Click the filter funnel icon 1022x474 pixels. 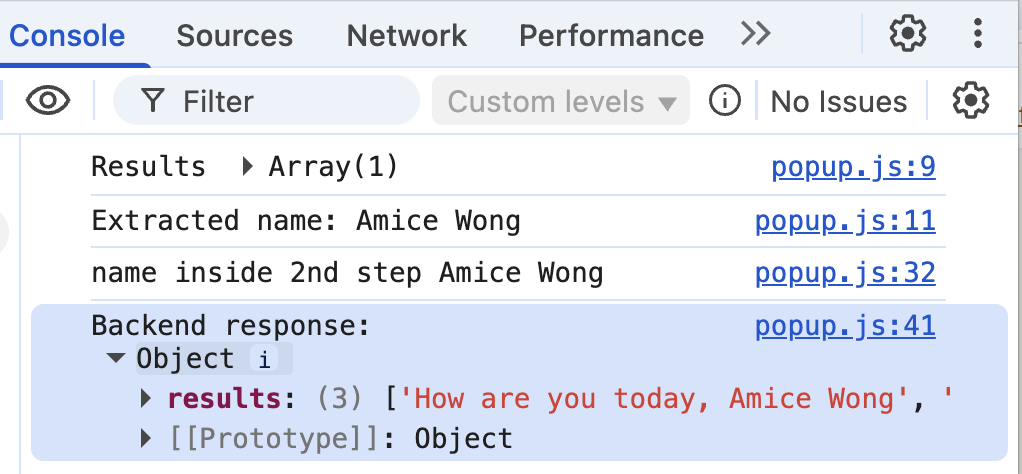click(x=152, y=101)
